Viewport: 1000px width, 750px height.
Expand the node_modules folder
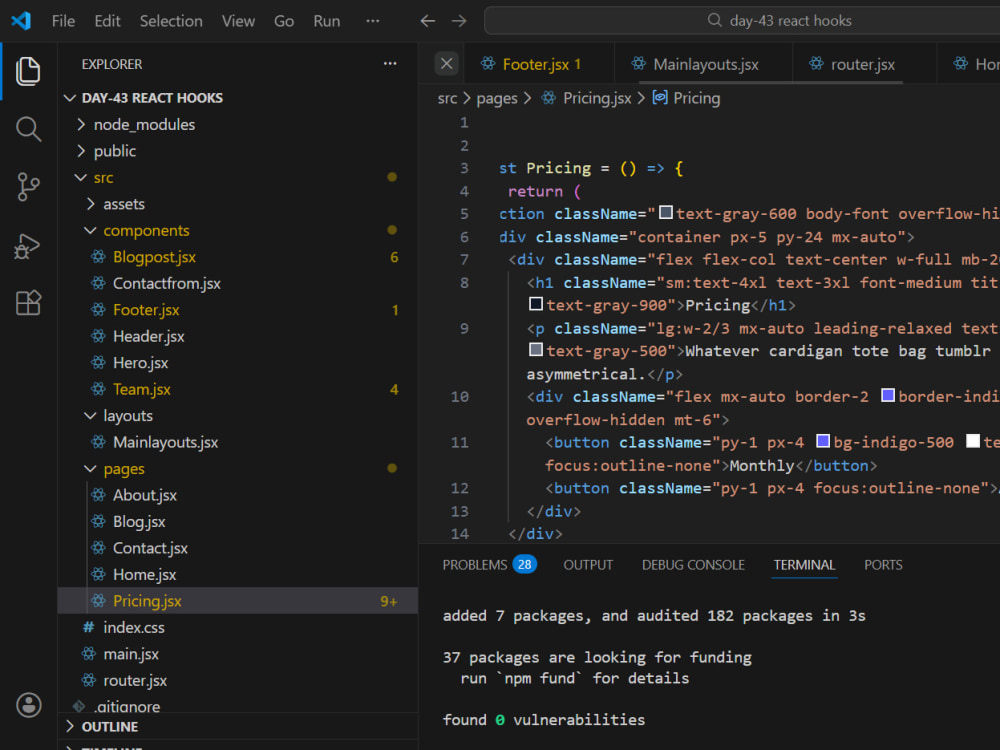[x=80, y=124]
